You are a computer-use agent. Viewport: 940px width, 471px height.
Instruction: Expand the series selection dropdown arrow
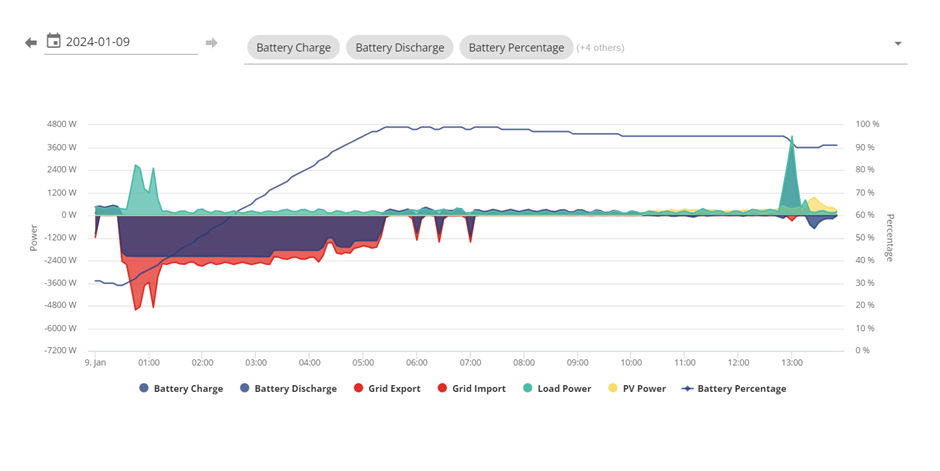[x=897, y=44]
